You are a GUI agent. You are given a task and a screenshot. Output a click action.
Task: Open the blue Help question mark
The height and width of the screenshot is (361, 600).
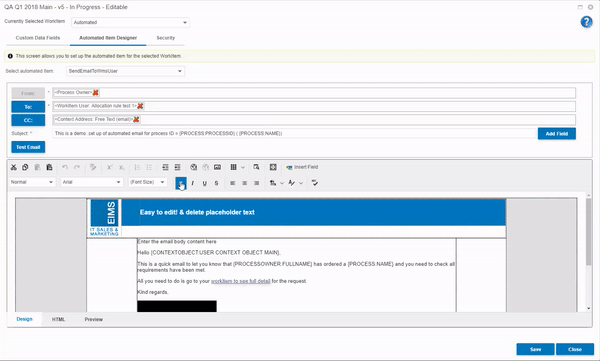(586, 22)
